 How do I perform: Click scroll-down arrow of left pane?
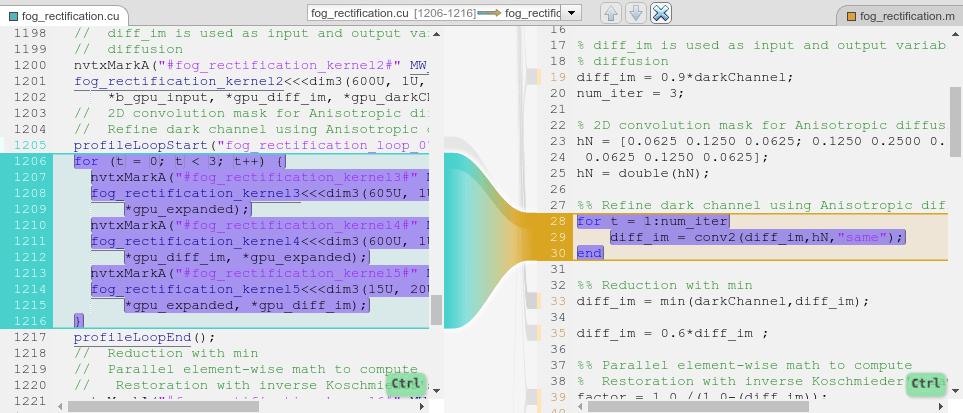tap(436, 390)
